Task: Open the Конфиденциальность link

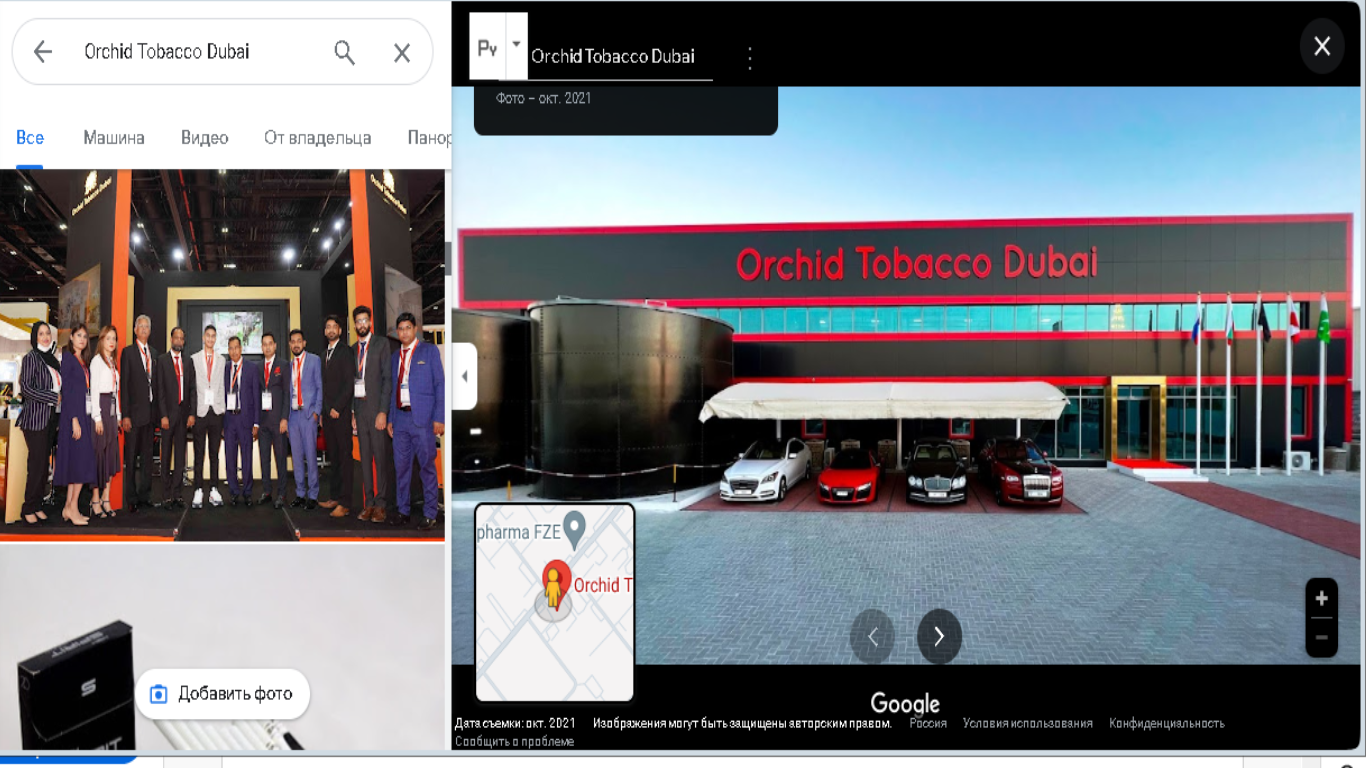Action: 1167,723
